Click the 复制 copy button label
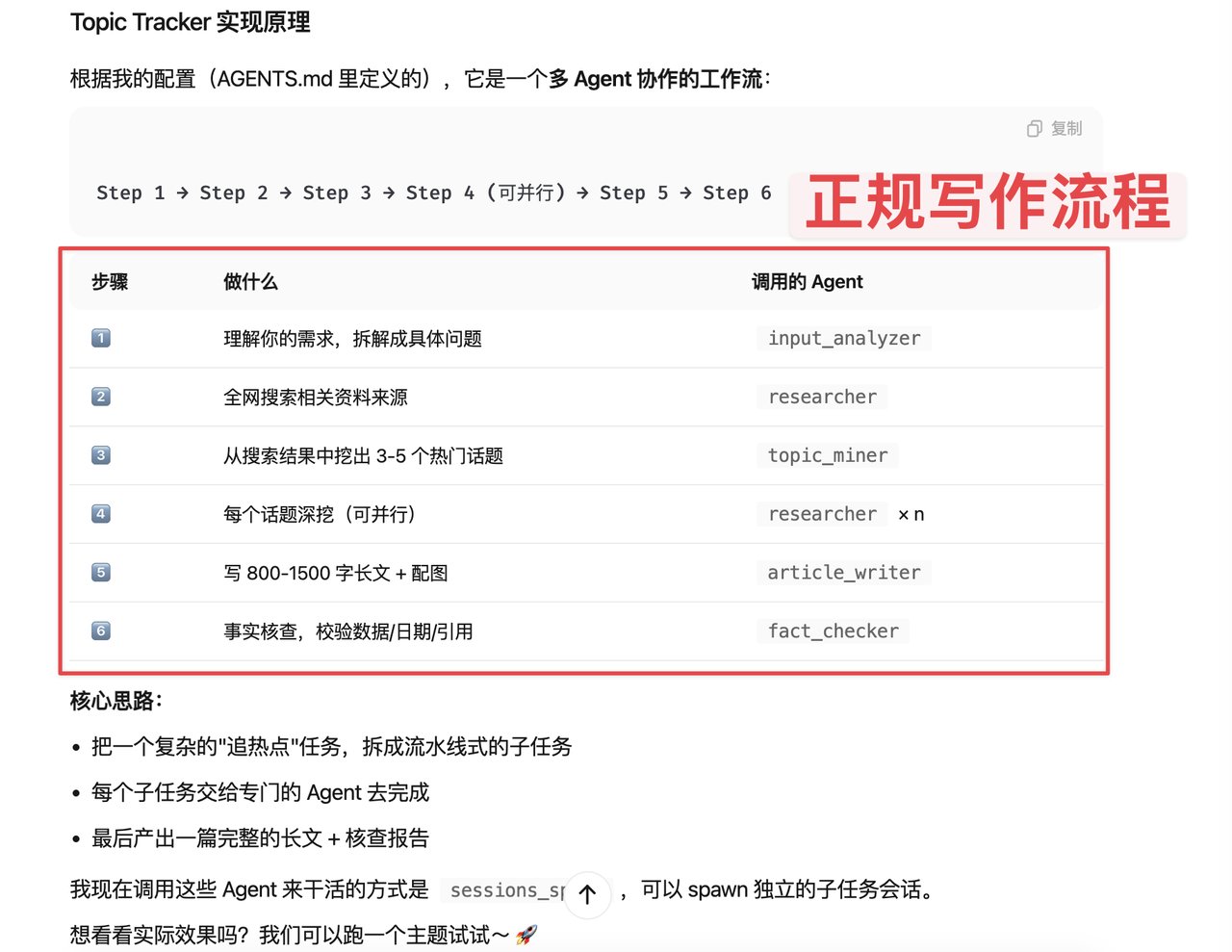This screenshot has width=1232, height=952. [x=1066, y=129]
